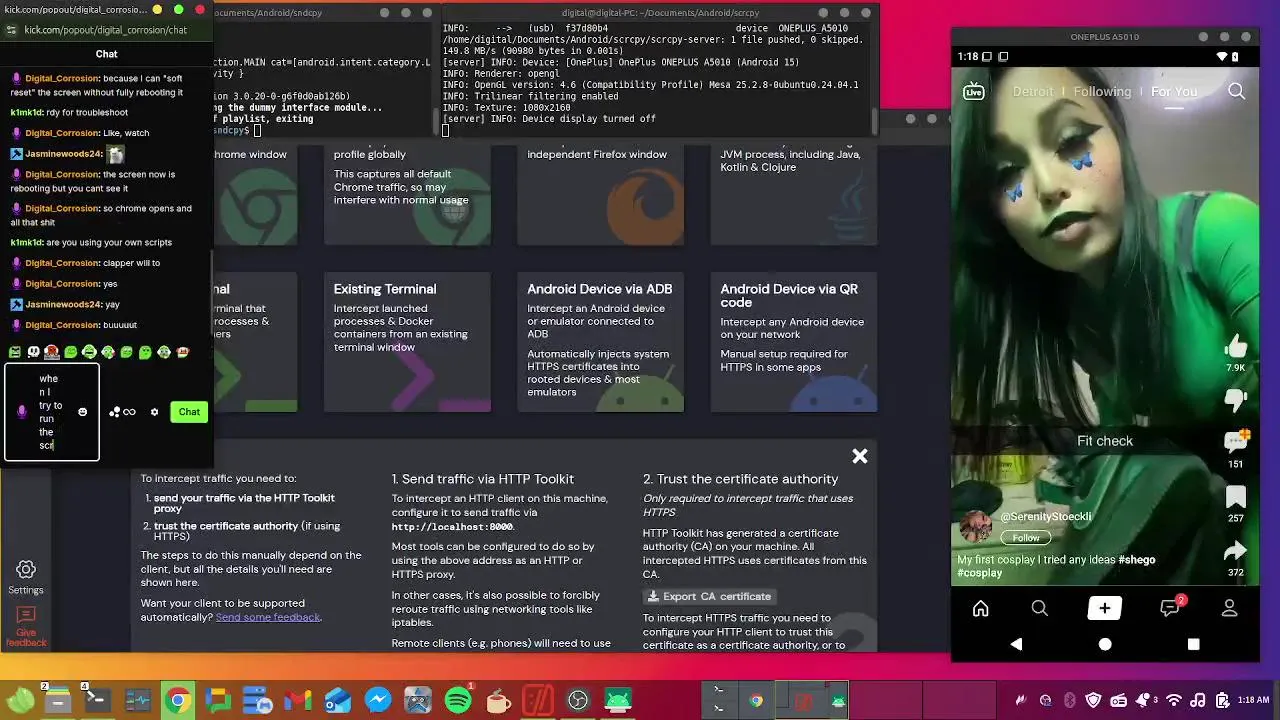Go to Home tab in phone bottom bar
The image size is (1280, 720).
point(980,608)
